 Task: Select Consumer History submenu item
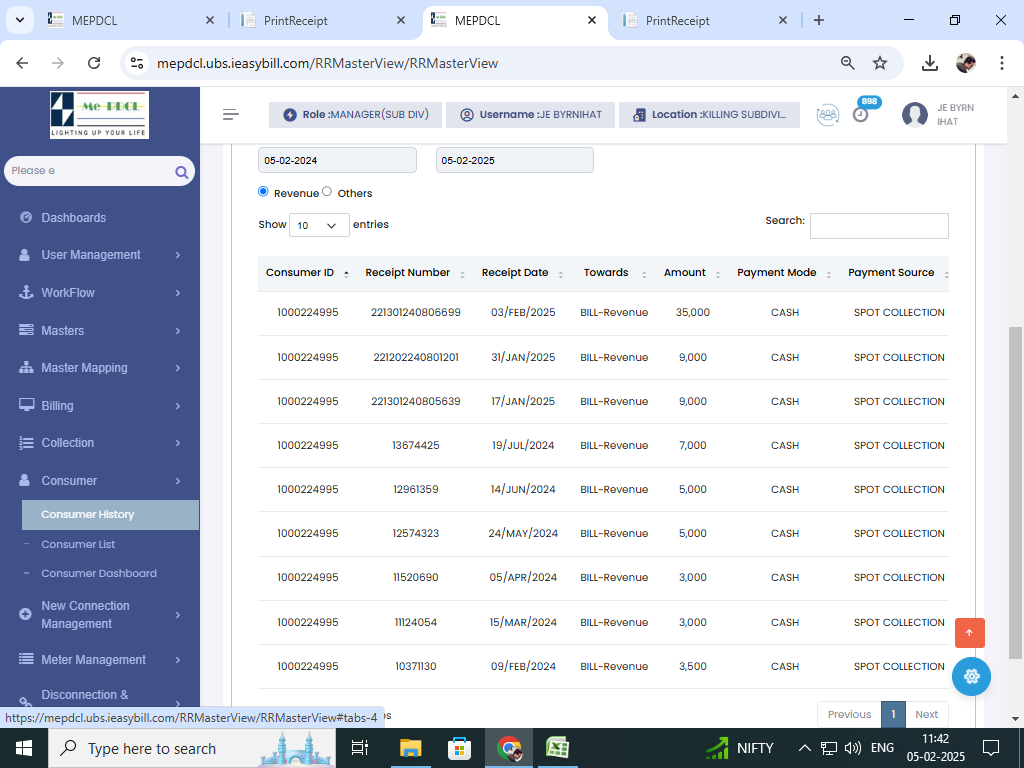click(x=110, y=515)
